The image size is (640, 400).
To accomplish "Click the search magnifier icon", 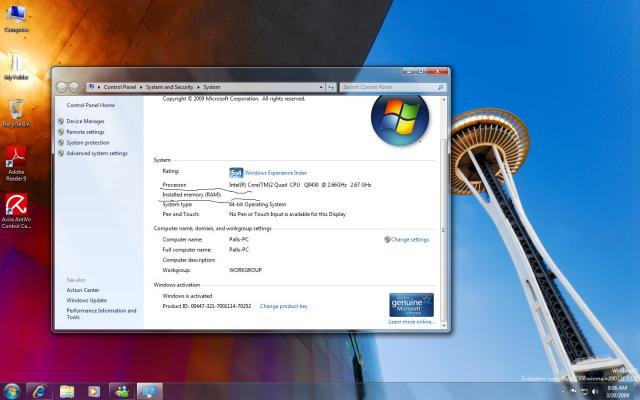I will tap(440, 87).
